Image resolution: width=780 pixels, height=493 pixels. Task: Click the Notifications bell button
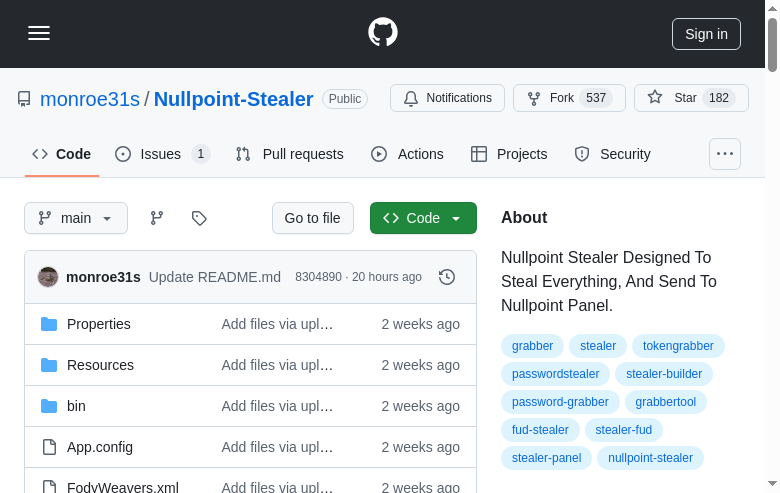(447, 98)
